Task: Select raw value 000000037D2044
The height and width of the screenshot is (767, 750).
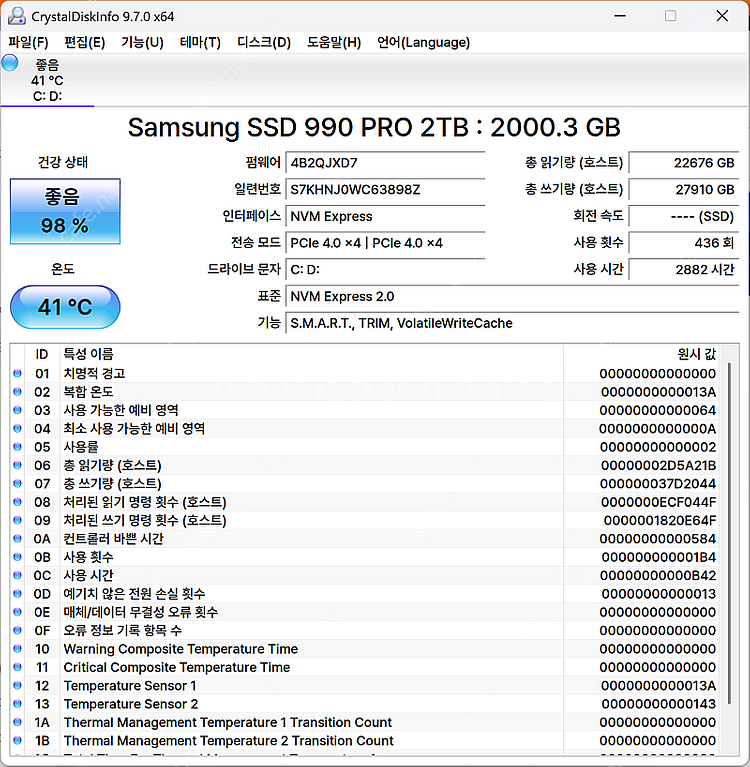Action: [x=658, y=484]
